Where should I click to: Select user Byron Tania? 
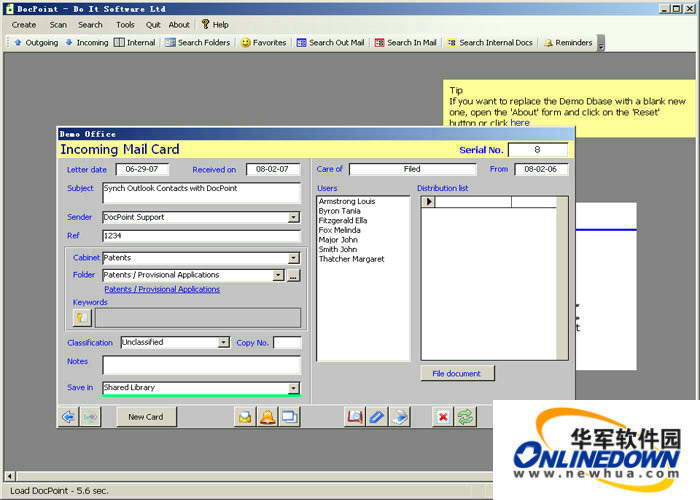pos(339,211)
